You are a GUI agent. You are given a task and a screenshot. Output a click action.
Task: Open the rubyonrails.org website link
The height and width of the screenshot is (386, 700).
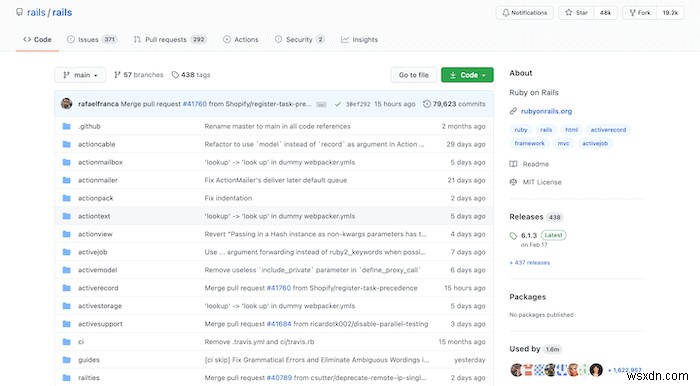(546, 111)
